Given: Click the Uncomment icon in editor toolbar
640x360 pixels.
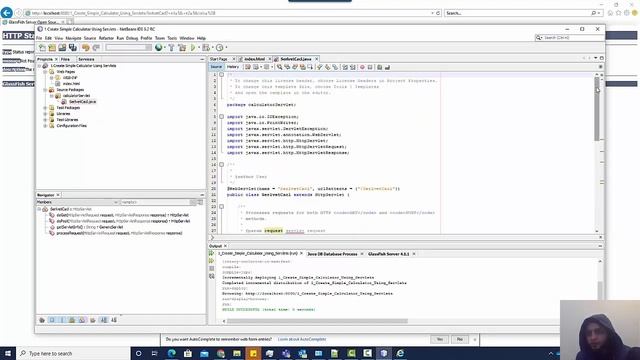Looking at the screenshot, I should point(387,67).
